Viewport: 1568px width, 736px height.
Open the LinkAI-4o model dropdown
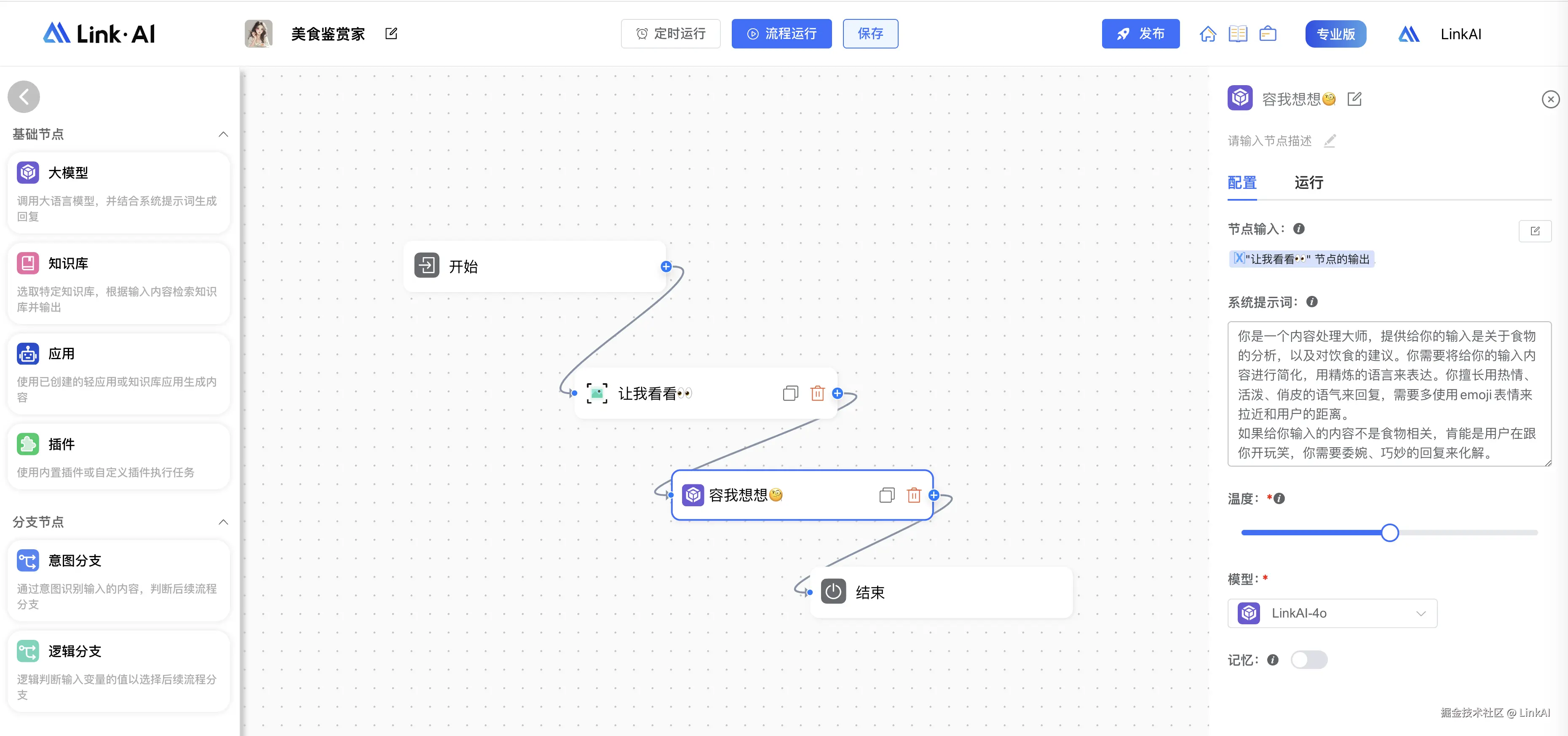(x=1332, y=613)
